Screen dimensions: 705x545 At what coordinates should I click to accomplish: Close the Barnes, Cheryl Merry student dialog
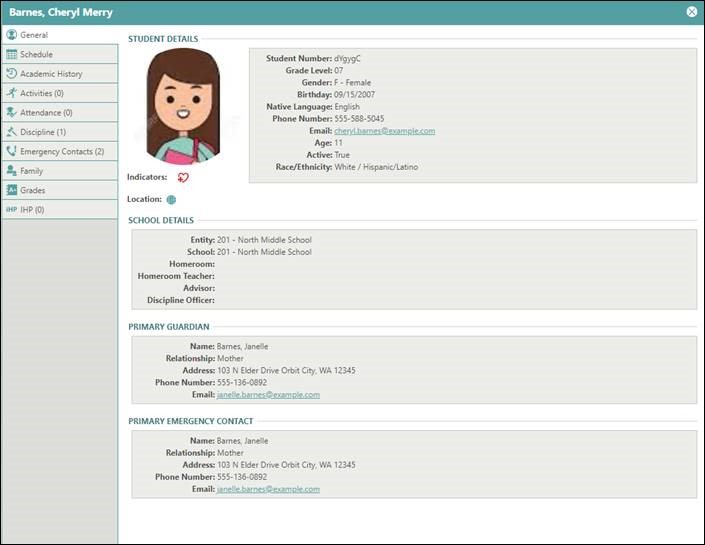coord(692,12)
